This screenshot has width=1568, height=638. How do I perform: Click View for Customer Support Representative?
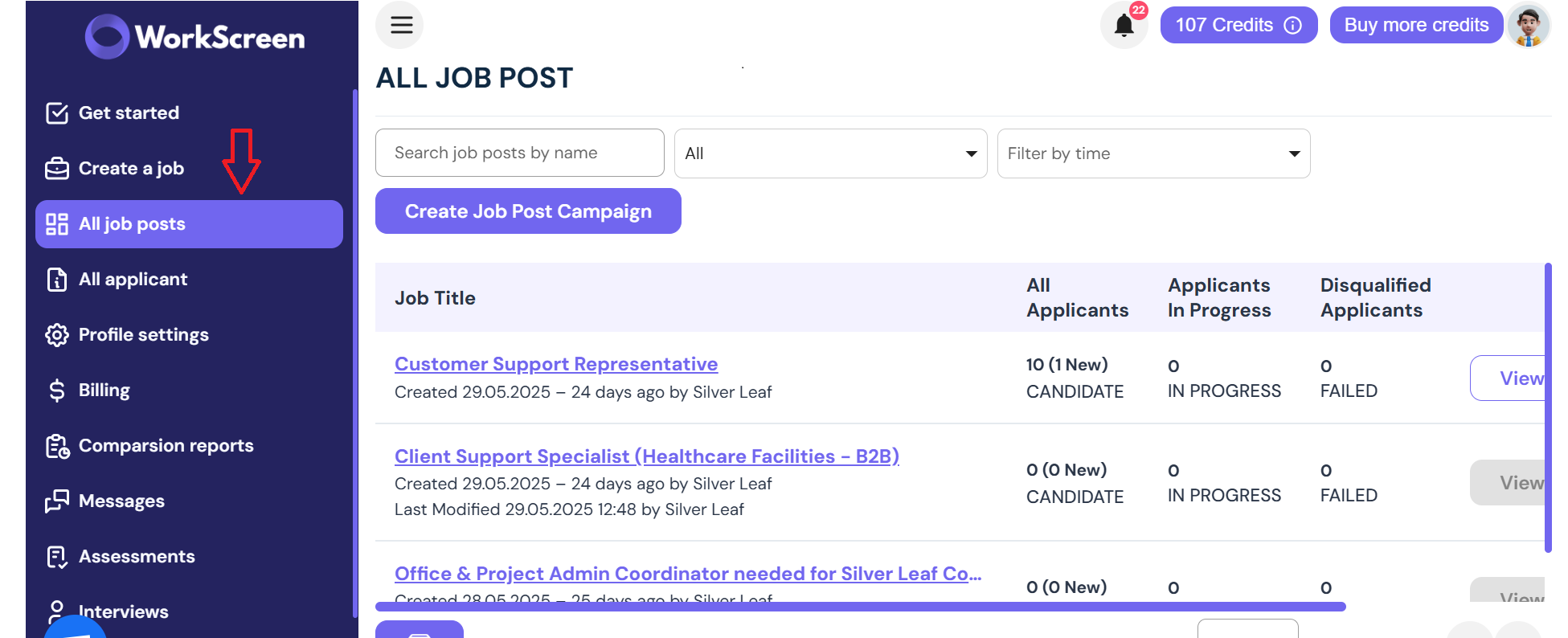click(1509, 378)
